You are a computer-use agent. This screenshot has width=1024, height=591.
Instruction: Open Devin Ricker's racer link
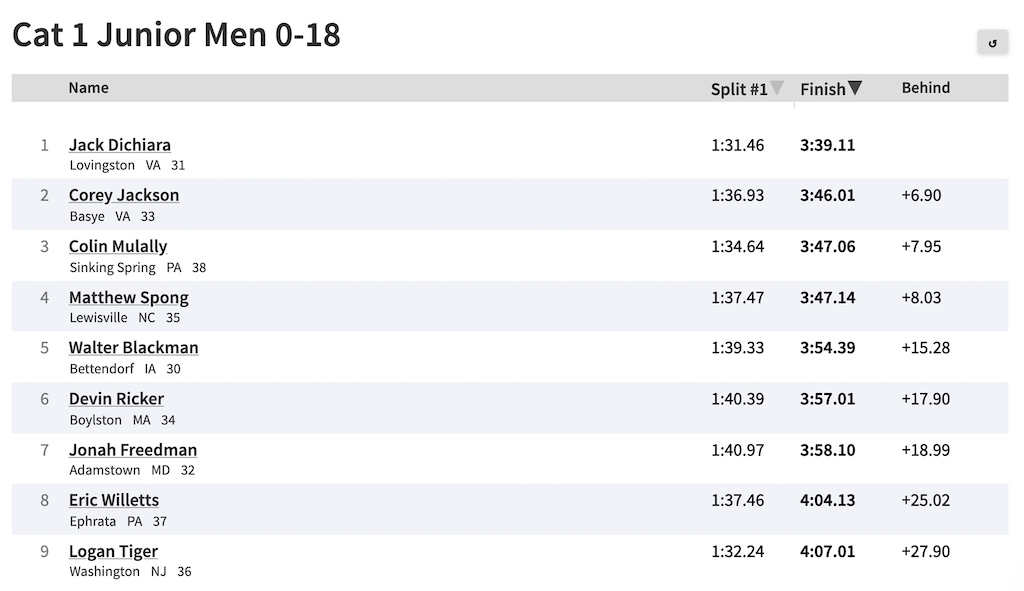pyautogui.click(x=116, y=398)
